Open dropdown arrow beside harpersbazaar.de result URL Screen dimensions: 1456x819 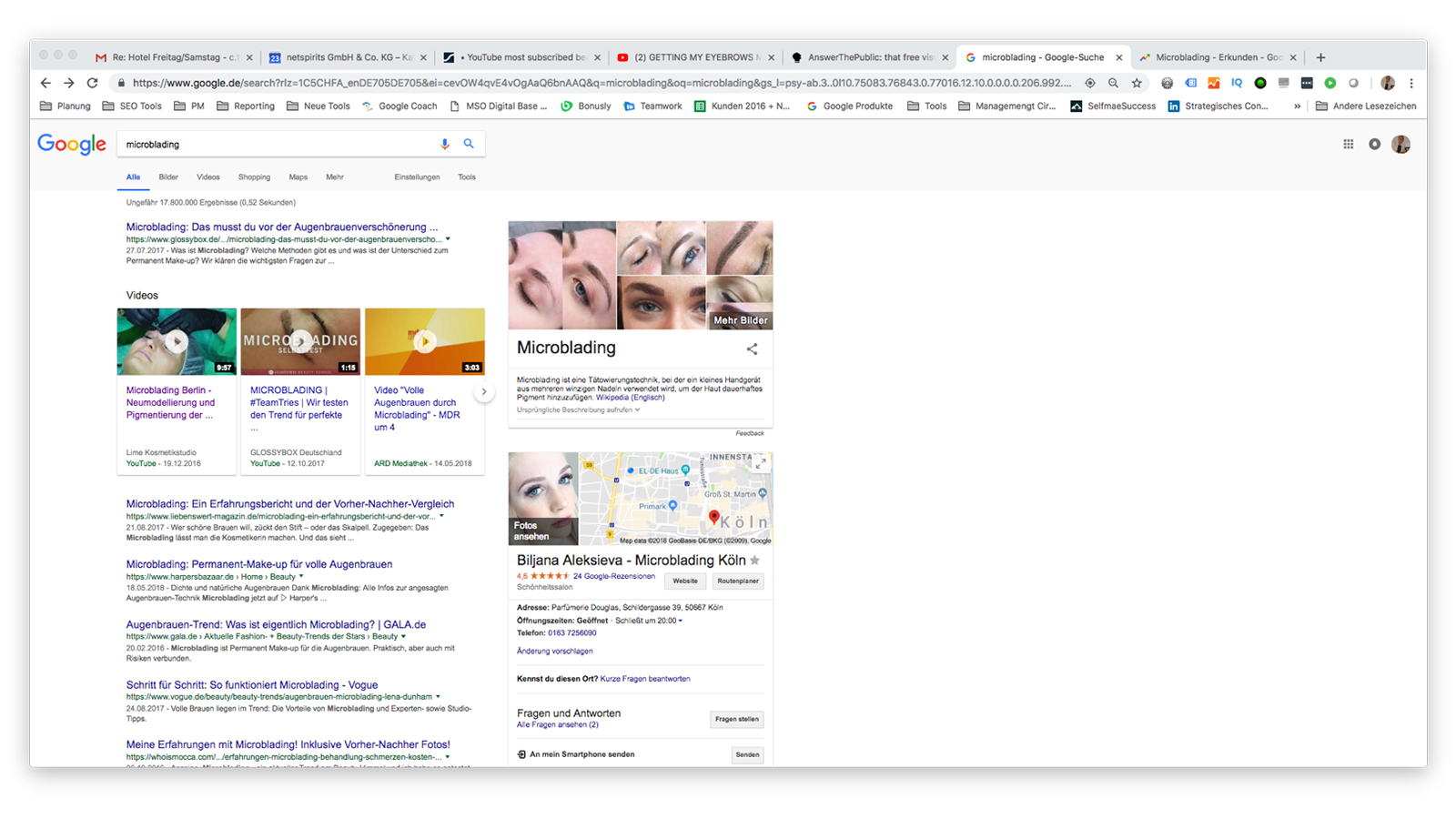(301, 576)
